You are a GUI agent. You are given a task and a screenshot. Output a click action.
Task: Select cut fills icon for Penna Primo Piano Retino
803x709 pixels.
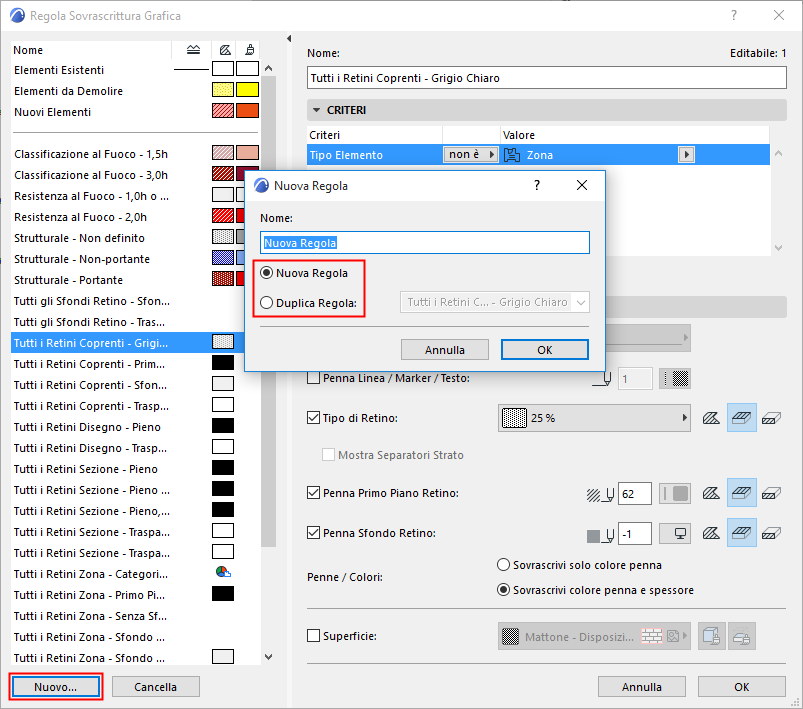pos(771,493)
